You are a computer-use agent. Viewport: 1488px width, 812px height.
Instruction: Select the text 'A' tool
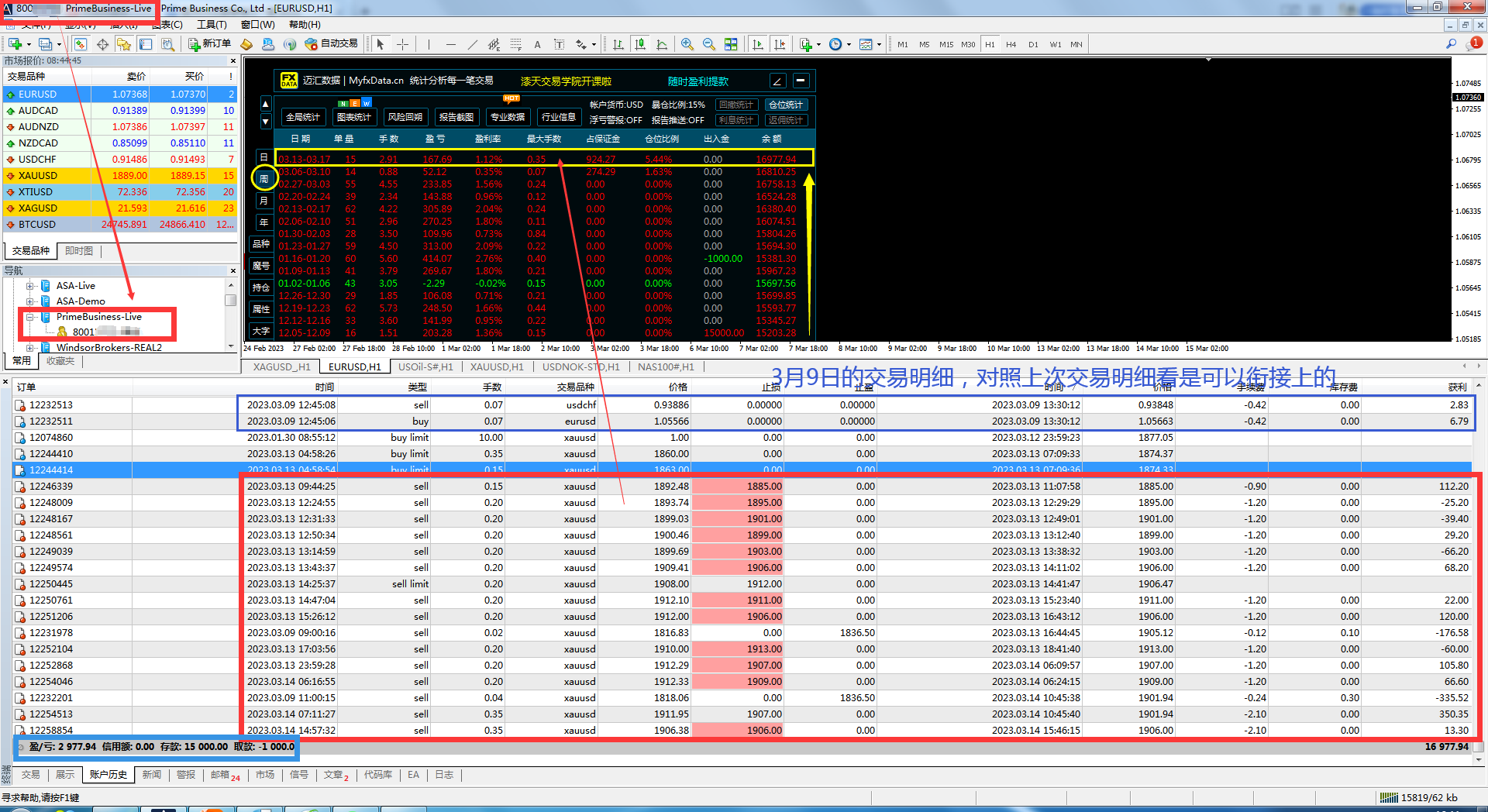[x=537, y=44]
